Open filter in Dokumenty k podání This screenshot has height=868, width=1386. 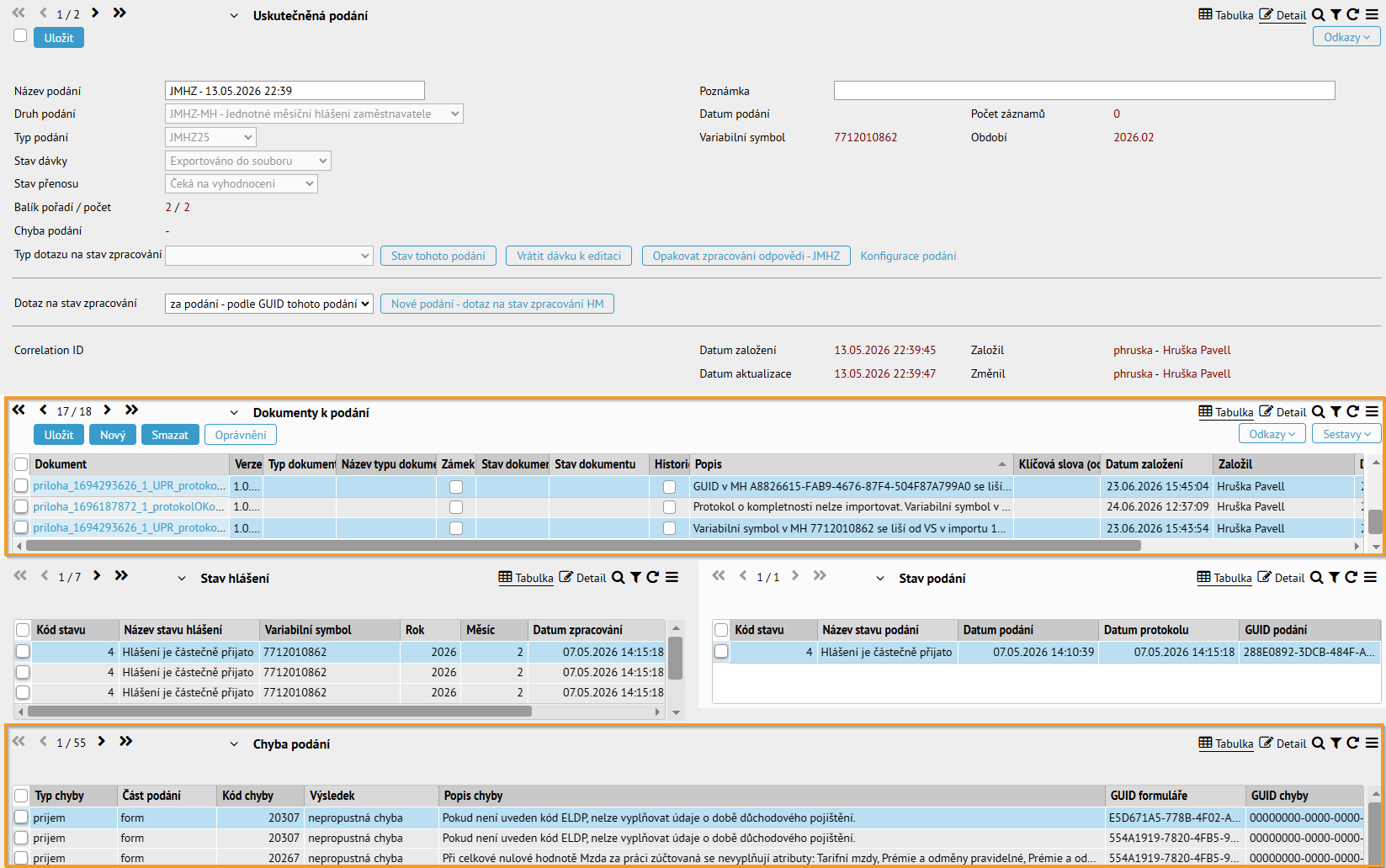pyautogui.click(x=1336, y=412)
